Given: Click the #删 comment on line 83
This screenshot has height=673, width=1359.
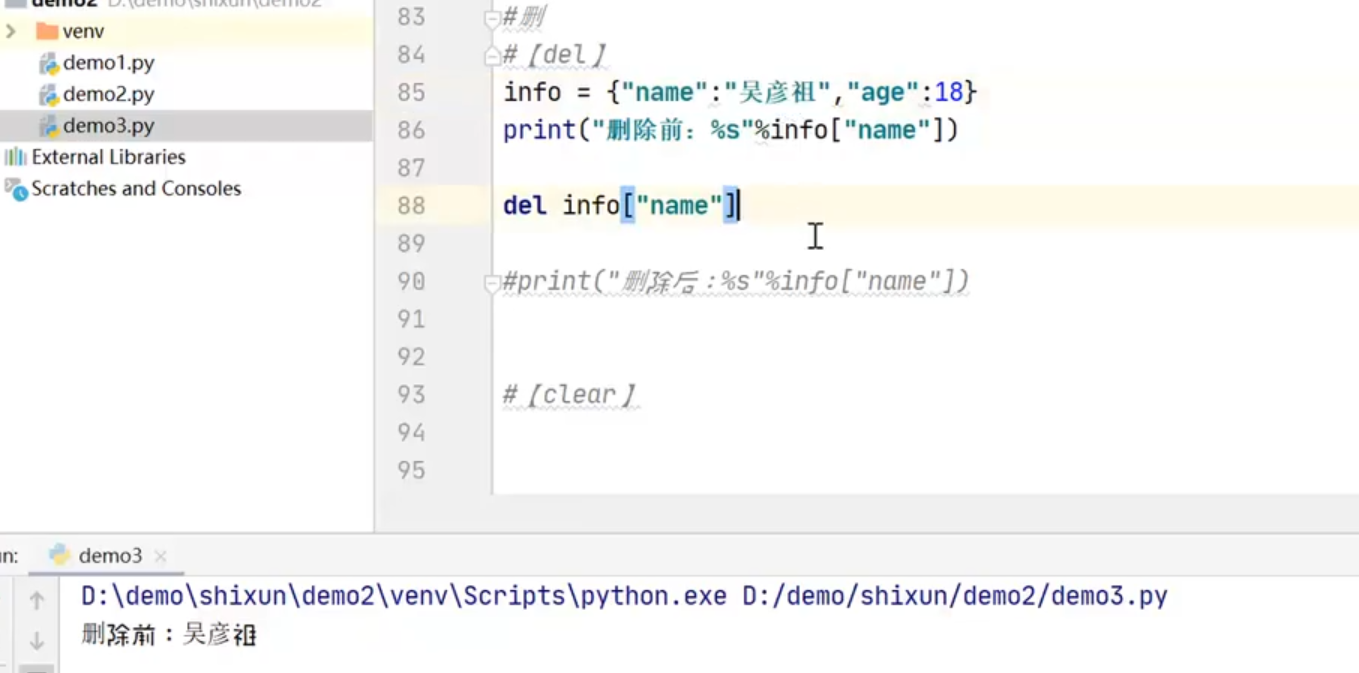Looking at the screenshot, I should pos(524,17).
